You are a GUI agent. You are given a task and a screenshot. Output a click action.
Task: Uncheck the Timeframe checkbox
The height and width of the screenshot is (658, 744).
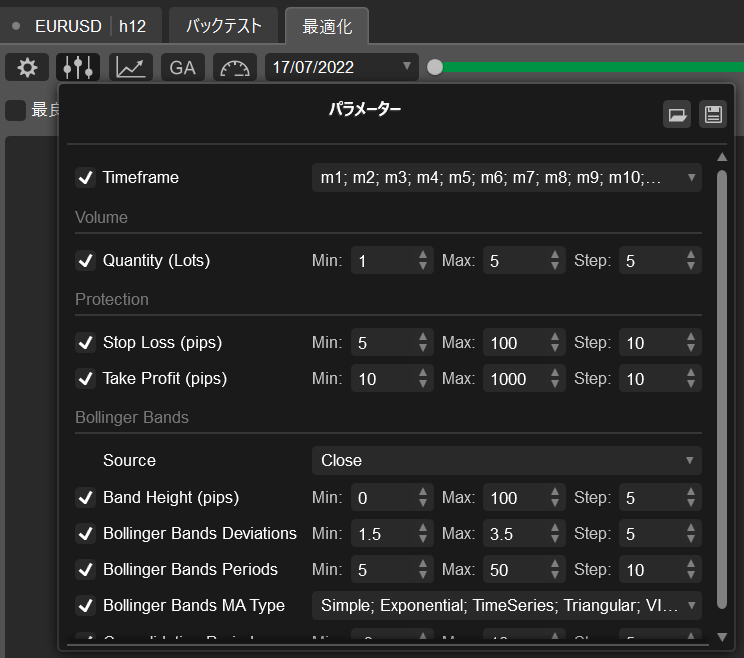click(85, 178)
